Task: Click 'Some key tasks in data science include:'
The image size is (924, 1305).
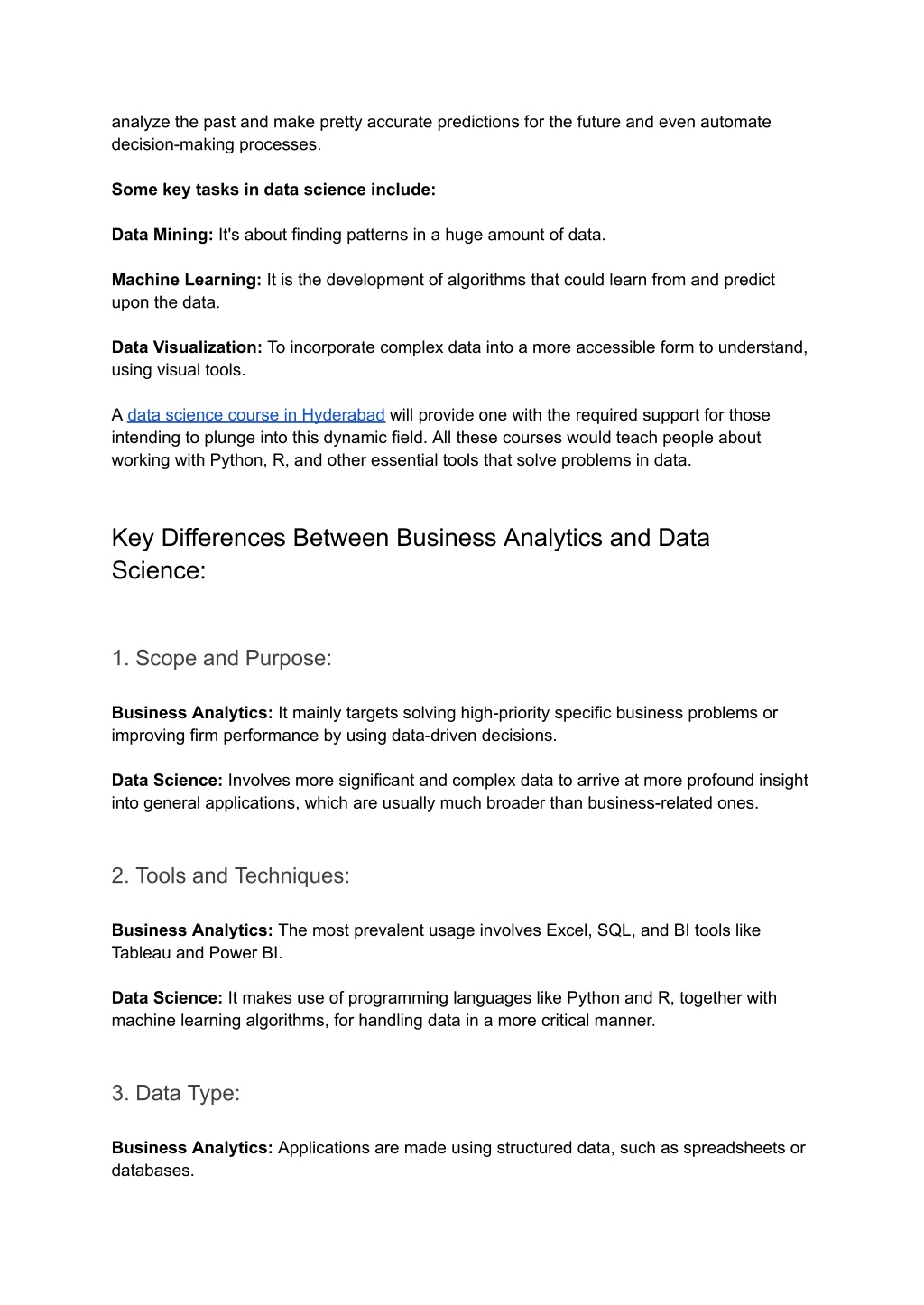Action: click(x=273, y=190)
